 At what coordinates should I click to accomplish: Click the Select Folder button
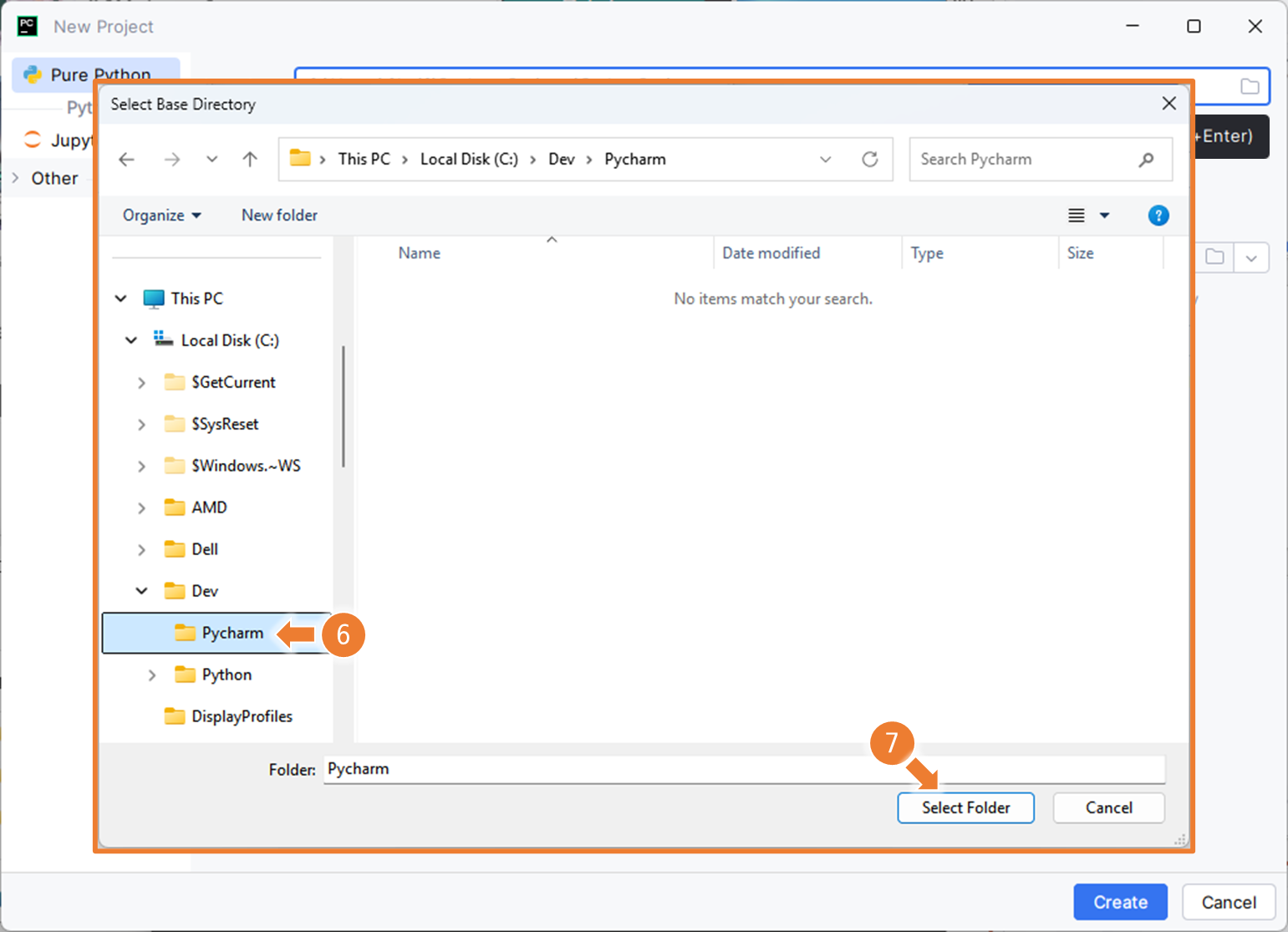[x=965, y=807]
